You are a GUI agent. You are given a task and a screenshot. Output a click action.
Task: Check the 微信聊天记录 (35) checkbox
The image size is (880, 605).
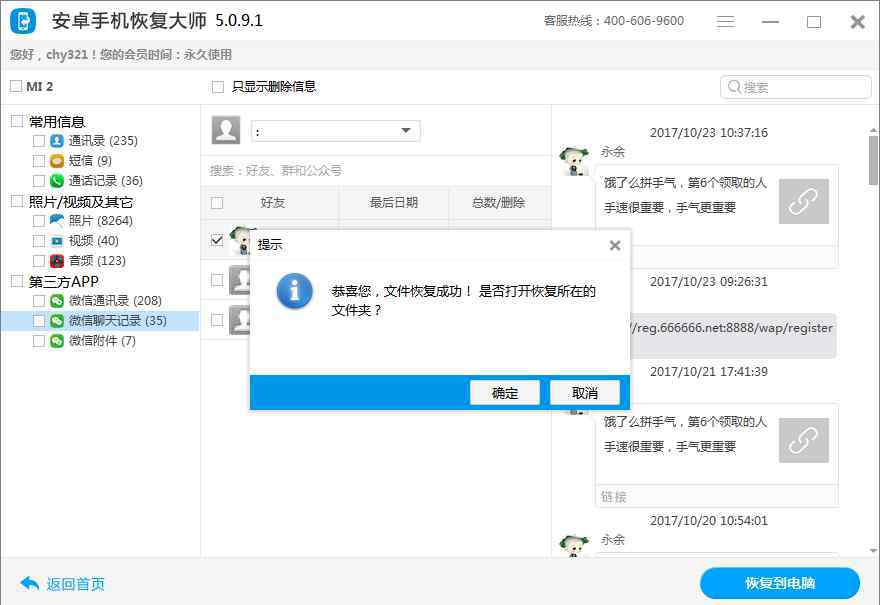39,321
